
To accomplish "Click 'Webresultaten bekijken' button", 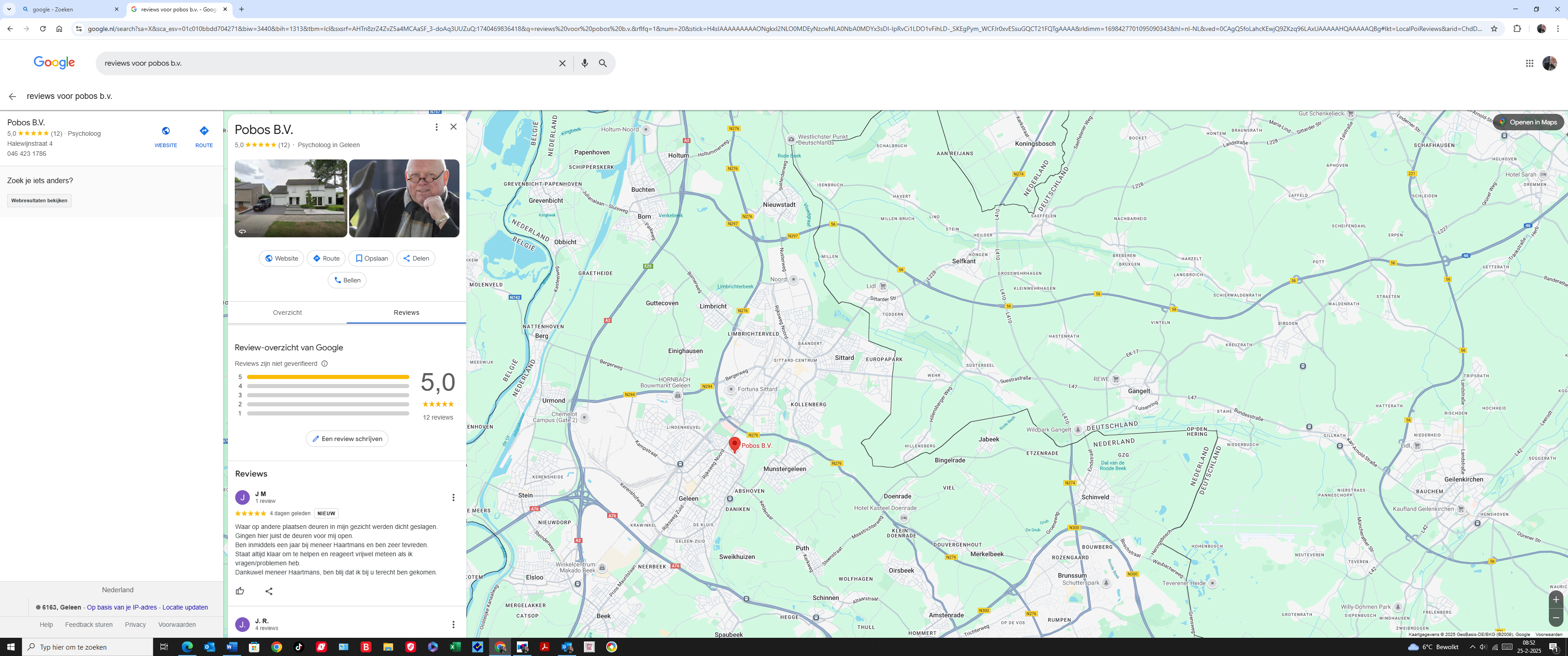I will (x=39, y=201).
